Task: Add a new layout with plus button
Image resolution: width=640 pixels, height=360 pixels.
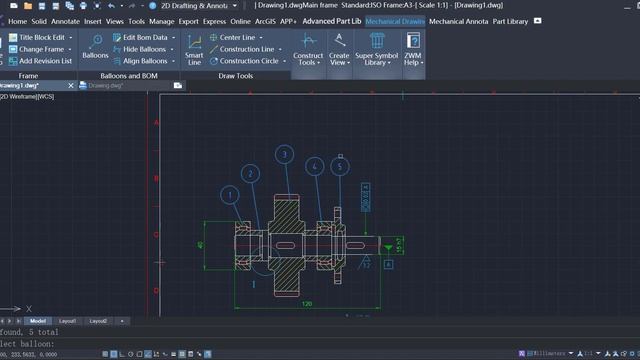Action: pyautogui.click(x=122, y=321)
